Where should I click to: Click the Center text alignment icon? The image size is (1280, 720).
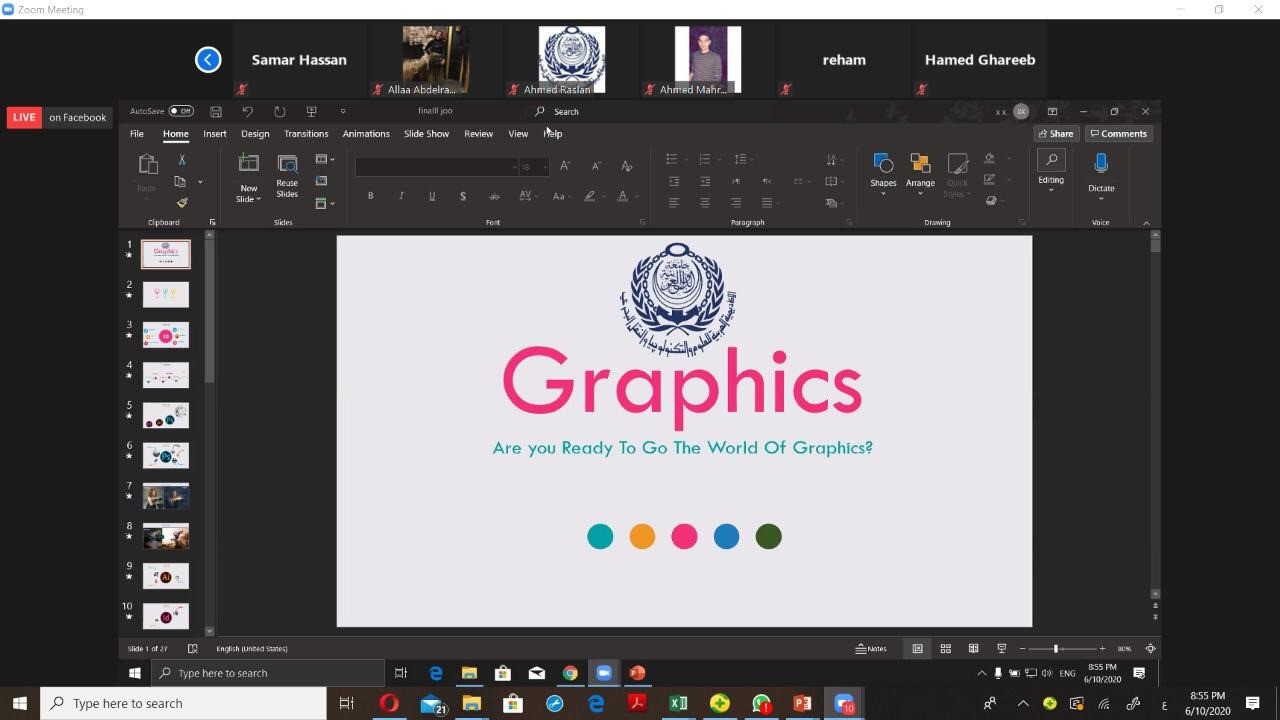coord(705,203)
